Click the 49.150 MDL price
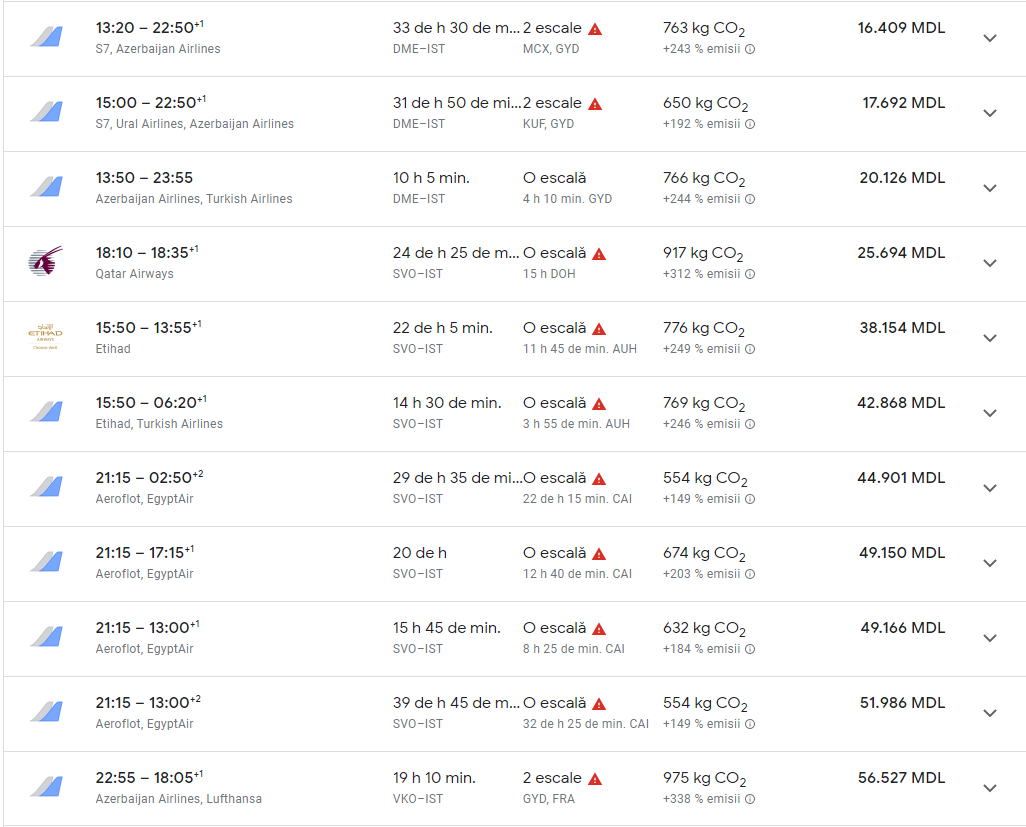The image size is (1026, 827). [x=901, y=553]
